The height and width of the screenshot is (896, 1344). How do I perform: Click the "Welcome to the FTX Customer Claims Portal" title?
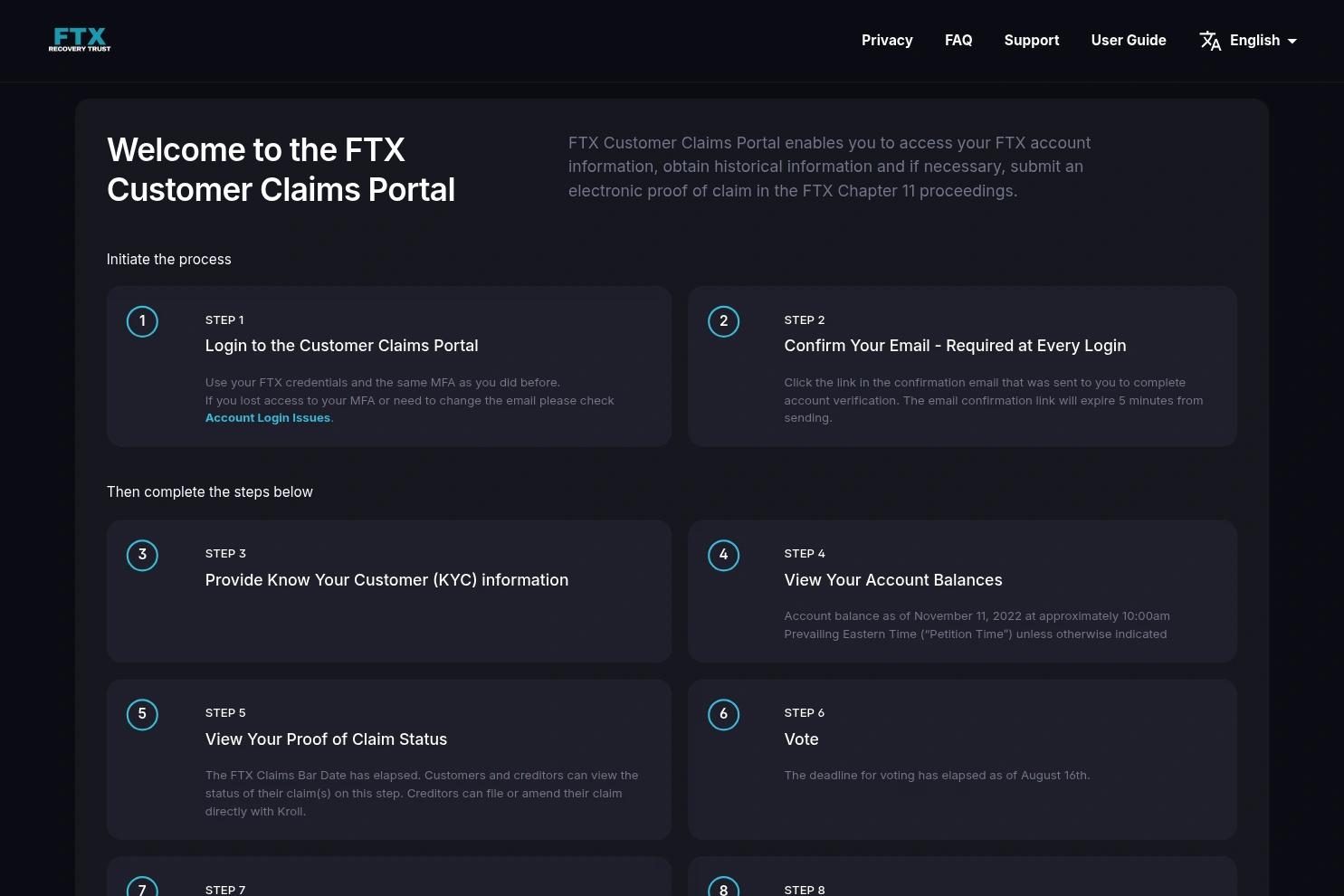[x=281, y=169]
